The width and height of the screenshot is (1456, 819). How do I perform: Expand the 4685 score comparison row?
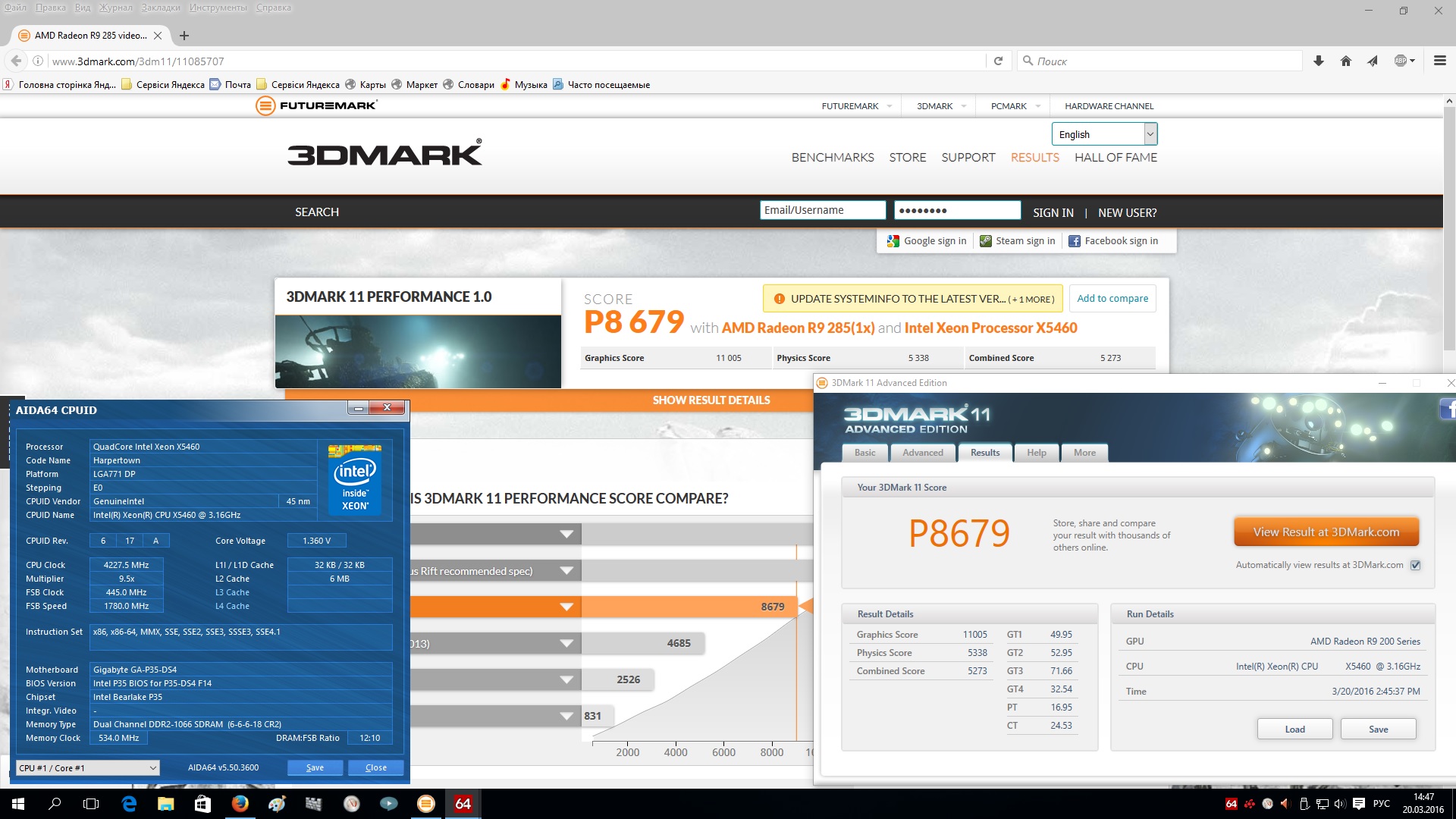566,644
